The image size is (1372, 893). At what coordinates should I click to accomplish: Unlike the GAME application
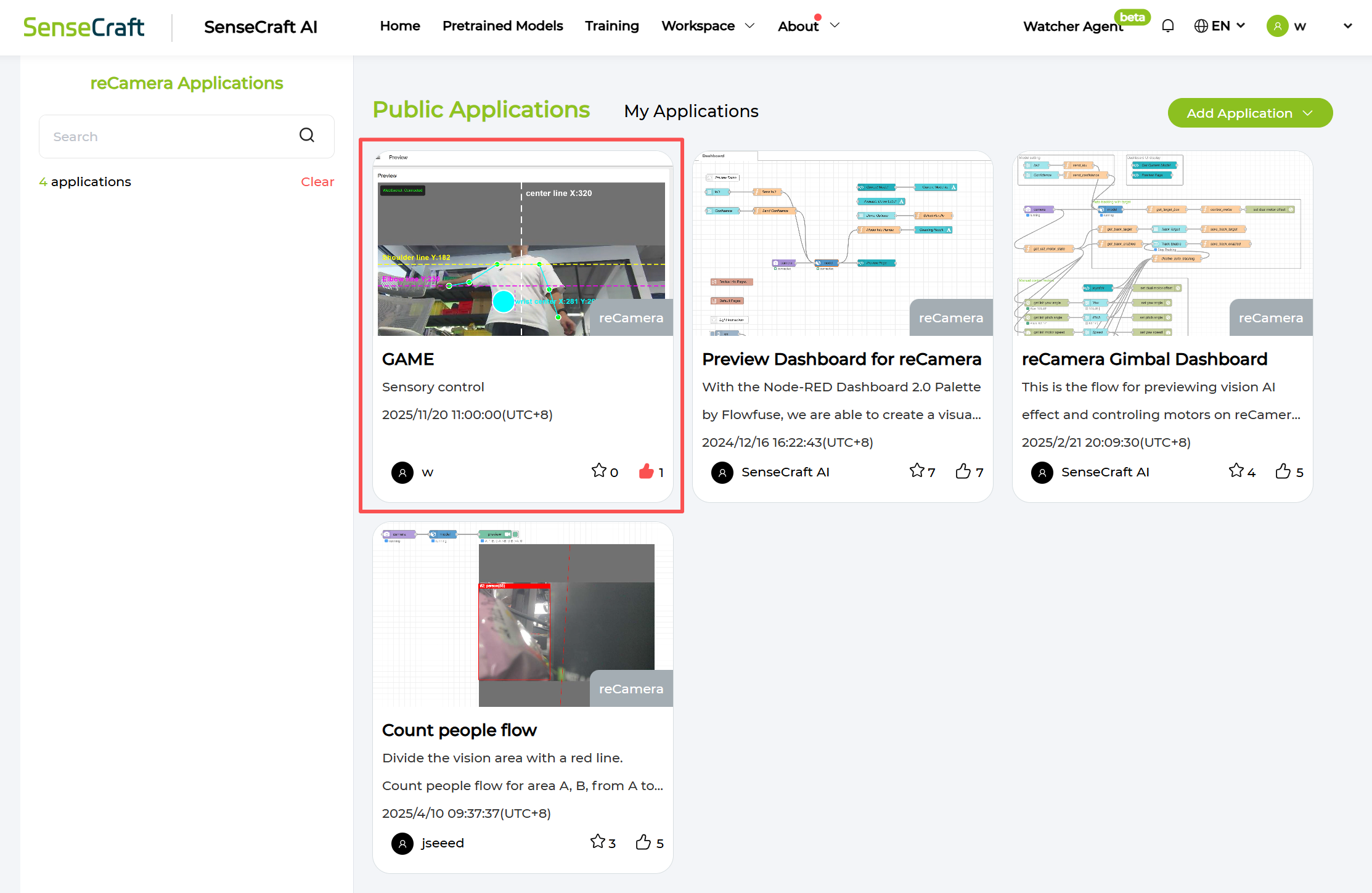[x=646, y=471]
